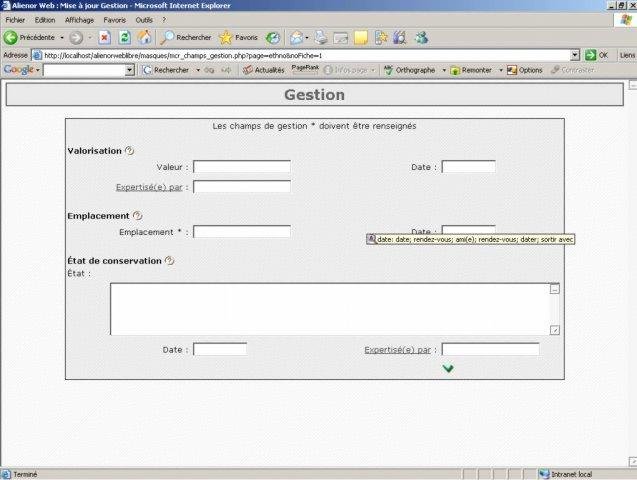Click the green checkmark validate icon
The height and width of the screenshot is (480, 637).
pyautogui.click(x=448, y=368)
